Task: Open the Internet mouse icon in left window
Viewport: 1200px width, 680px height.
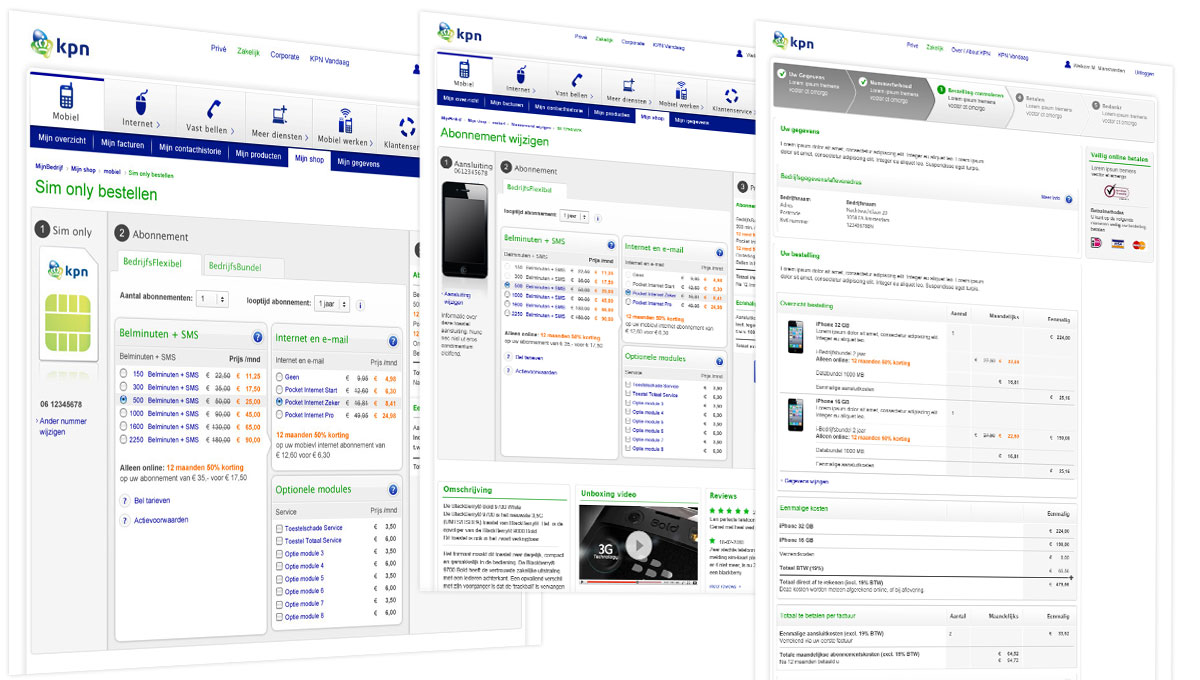Action: (x=143, y=102)
